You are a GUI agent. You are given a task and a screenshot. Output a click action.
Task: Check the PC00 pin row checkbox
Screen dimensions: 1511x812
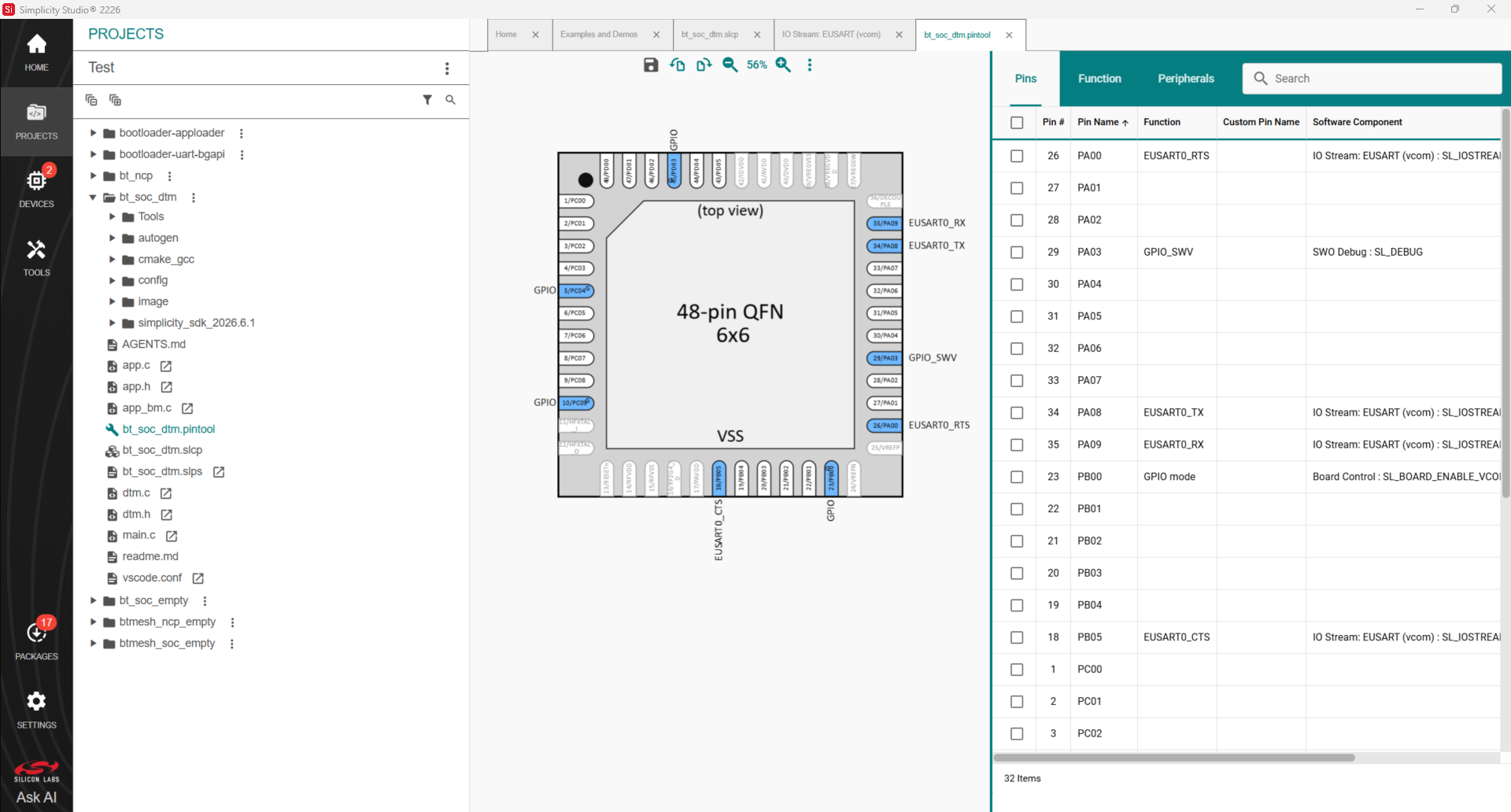[1017, 670]
